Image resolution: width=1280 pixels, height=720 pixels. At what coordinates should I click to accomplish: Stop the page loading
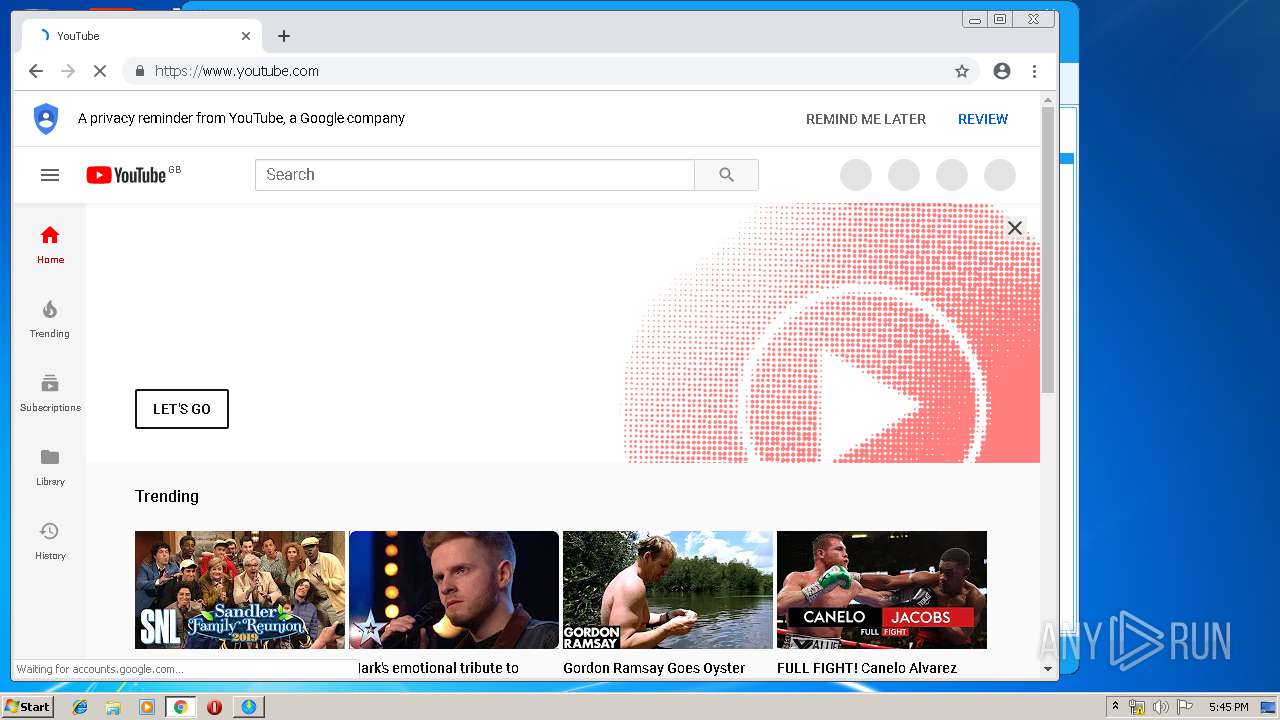[x=100, y=71]
